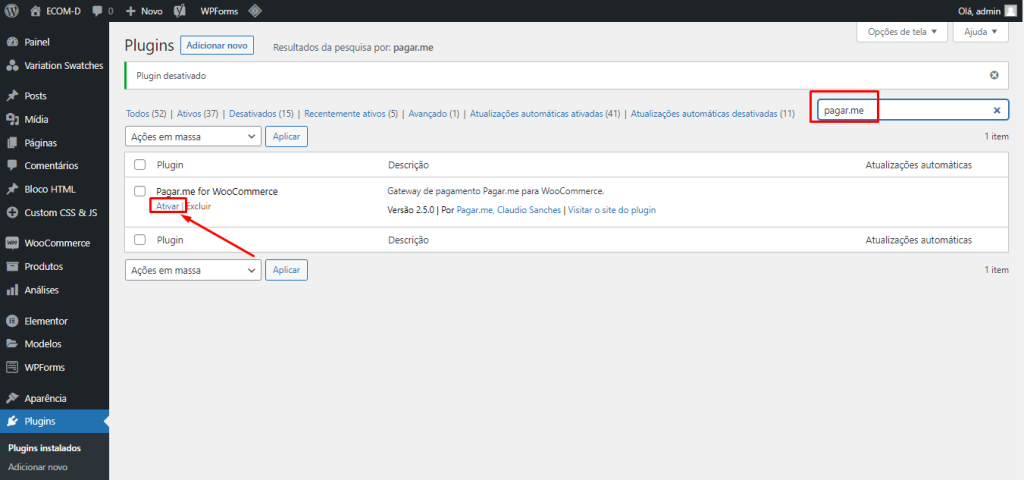Image resolution: width=1024 pixels, height=480 pixels.
Task: Open WooCommerce icon in sidebar
Action: (12, 243)
